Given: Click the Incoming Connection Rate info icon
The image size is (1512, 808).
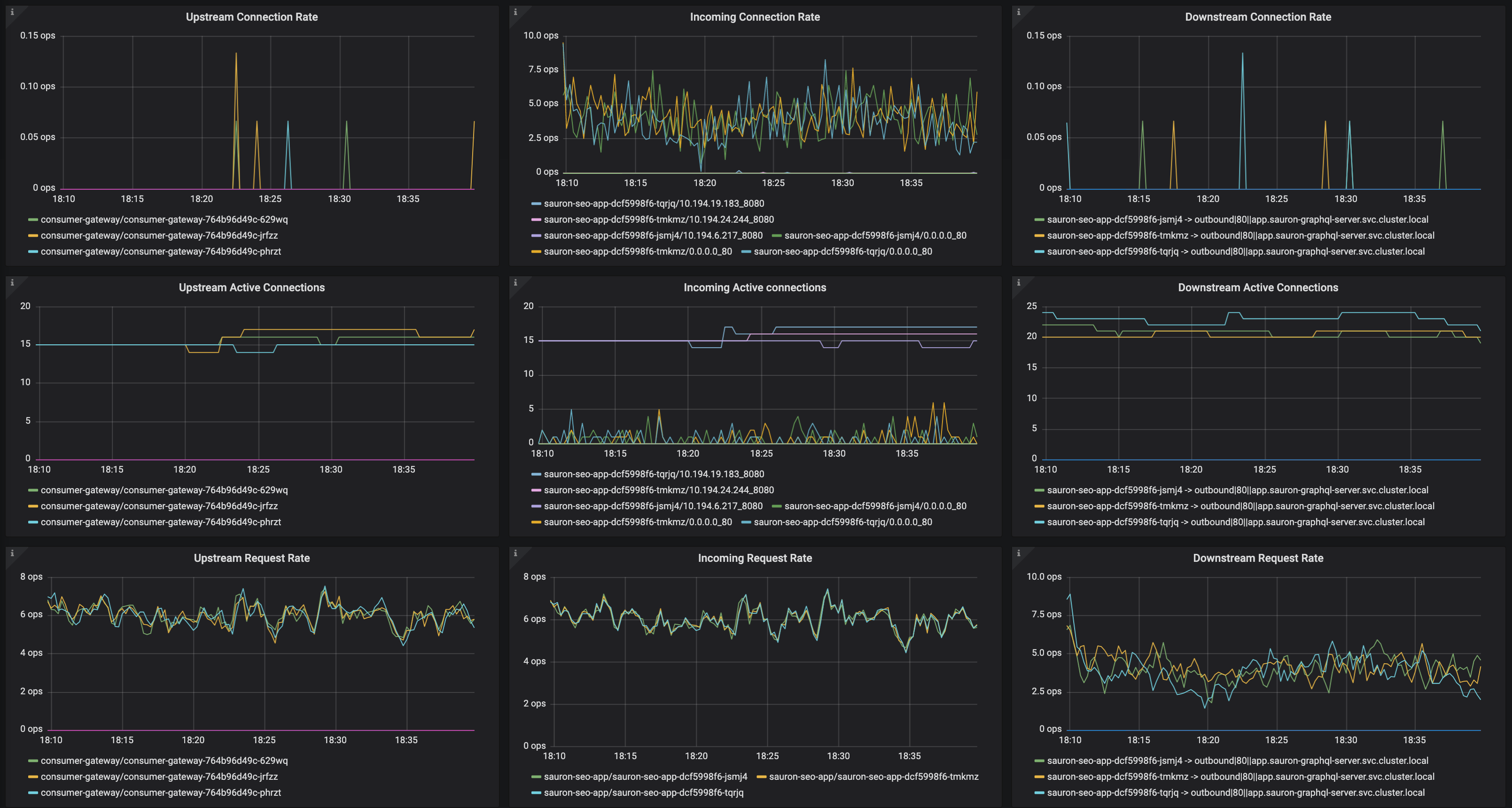Looking at the screenshot, I should point(515,12).
